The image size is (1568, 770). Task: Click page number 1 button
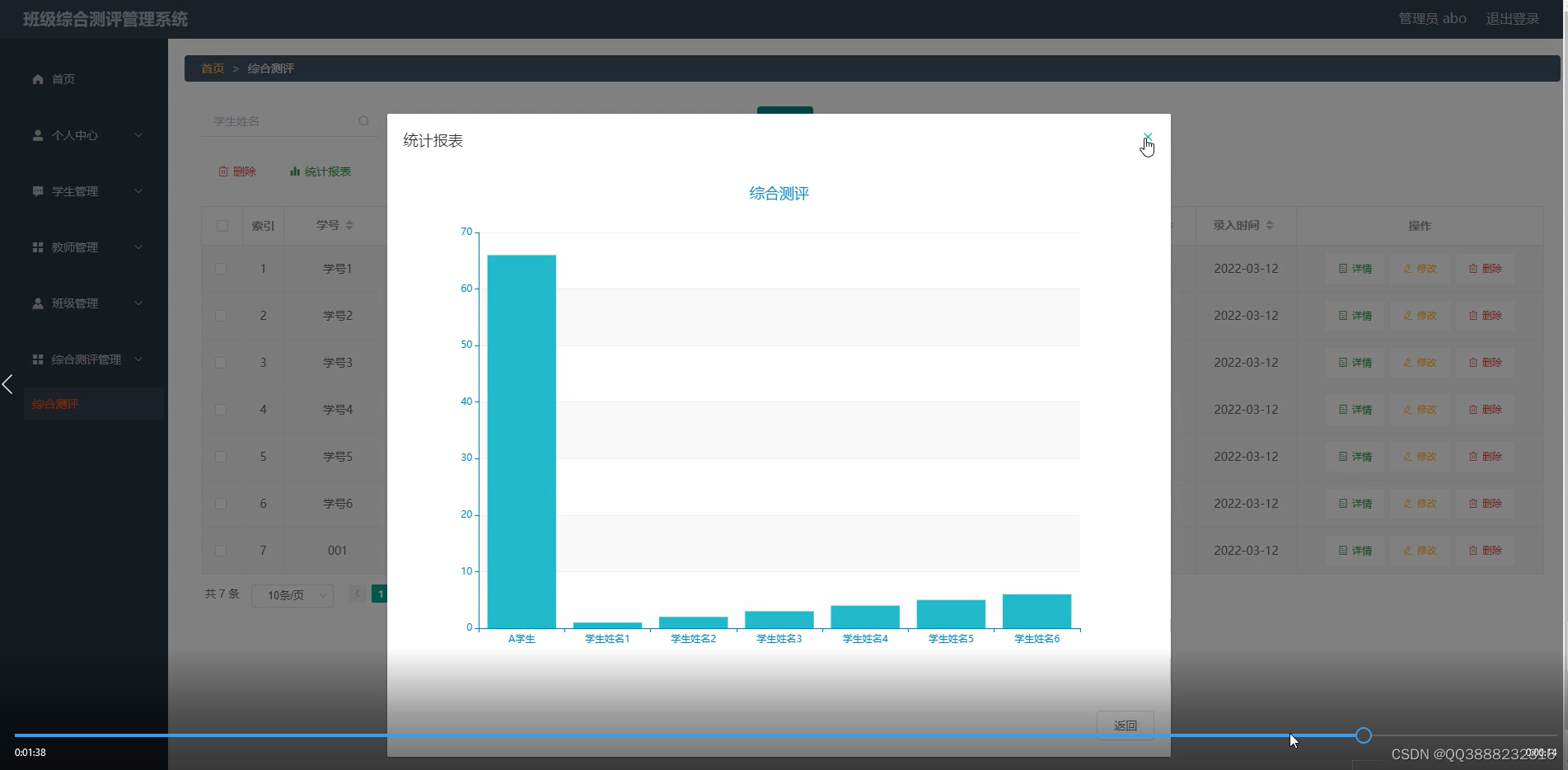point(380,594)
